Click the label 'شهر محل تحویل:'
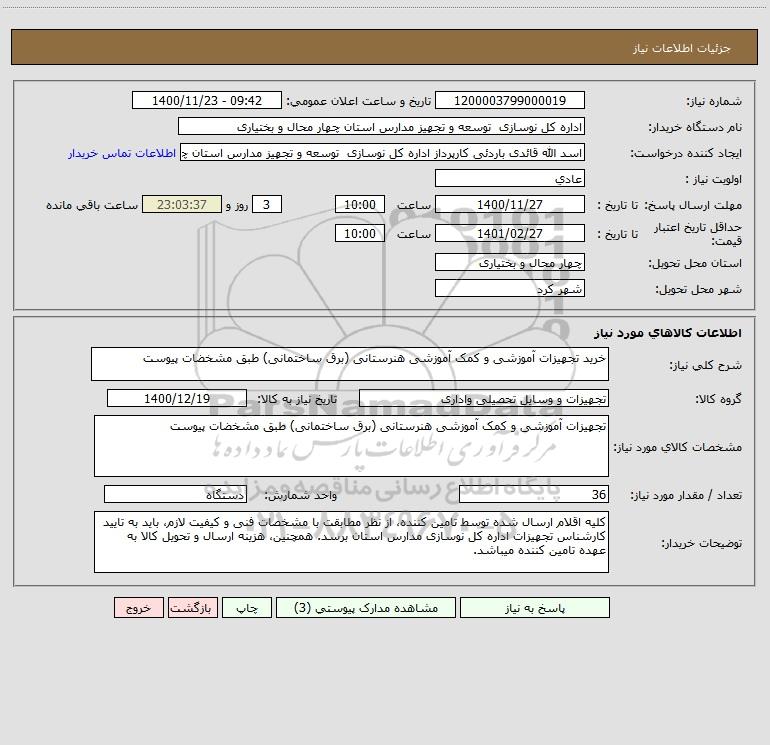The height and width of the screenshot is (745, 770). click(x=698, y=290)
